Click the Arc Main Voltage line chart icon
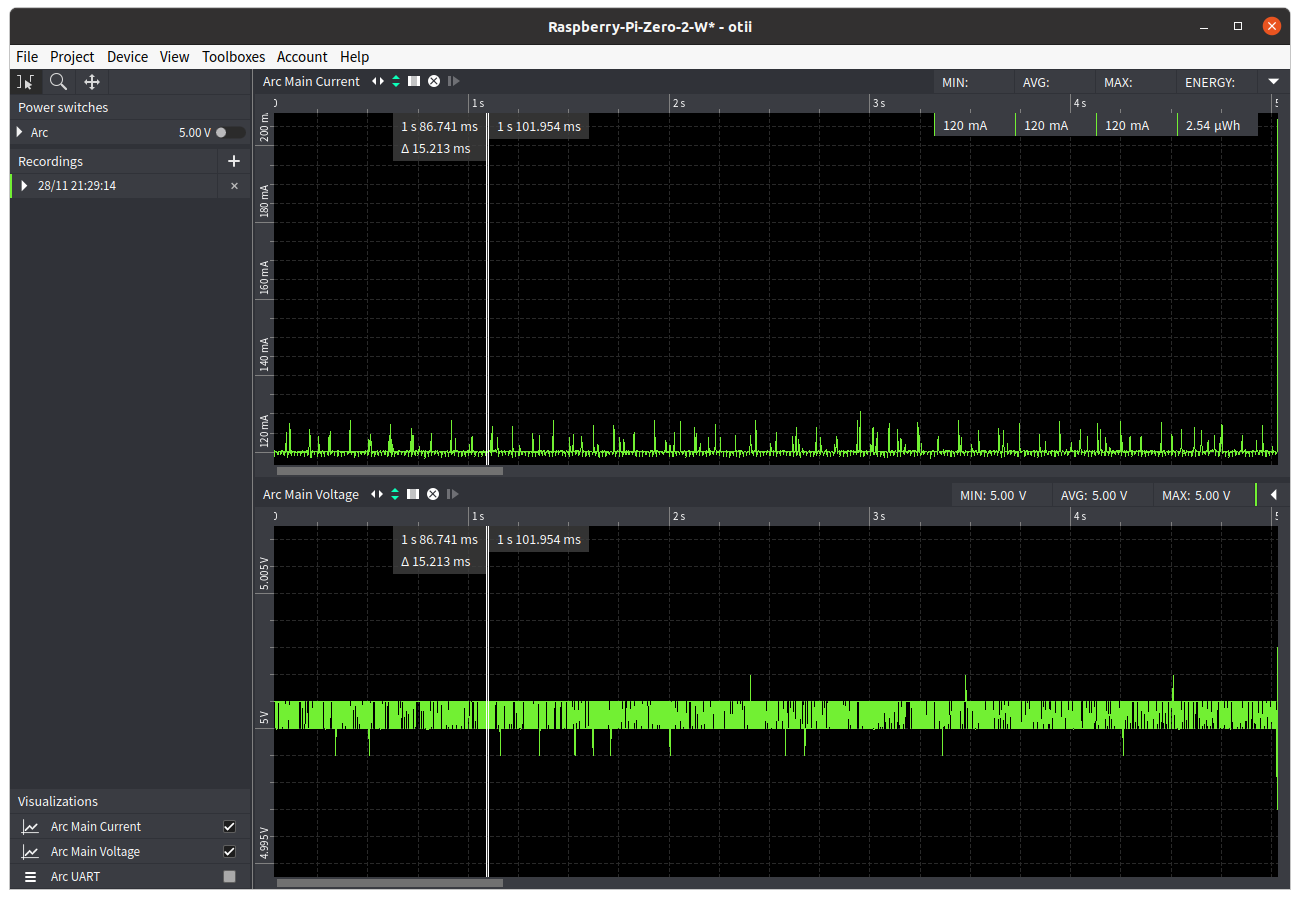Screen dimensions: 1300x899 31,852
